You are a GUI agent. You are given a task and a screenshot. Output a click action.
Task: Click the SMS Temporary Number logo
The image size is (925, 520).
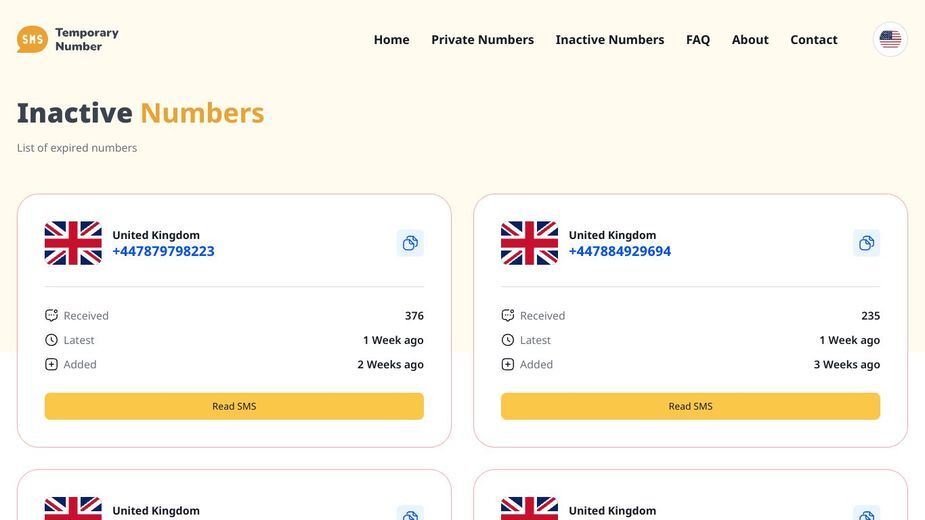(x=68, y=40)
